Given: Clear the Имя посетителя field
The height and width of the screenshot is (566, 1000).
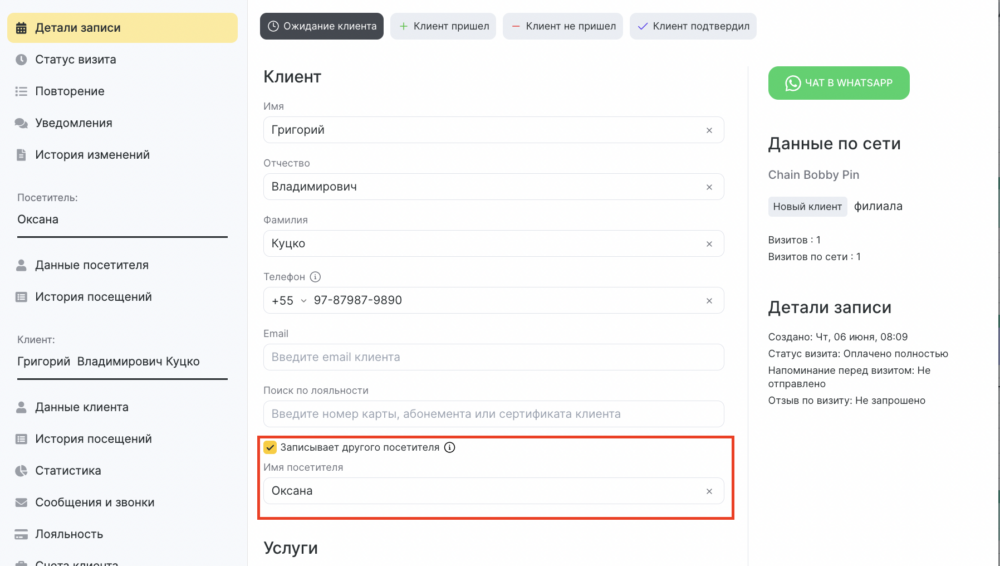Looking at the screenshot, I should [x=709, y=491].
